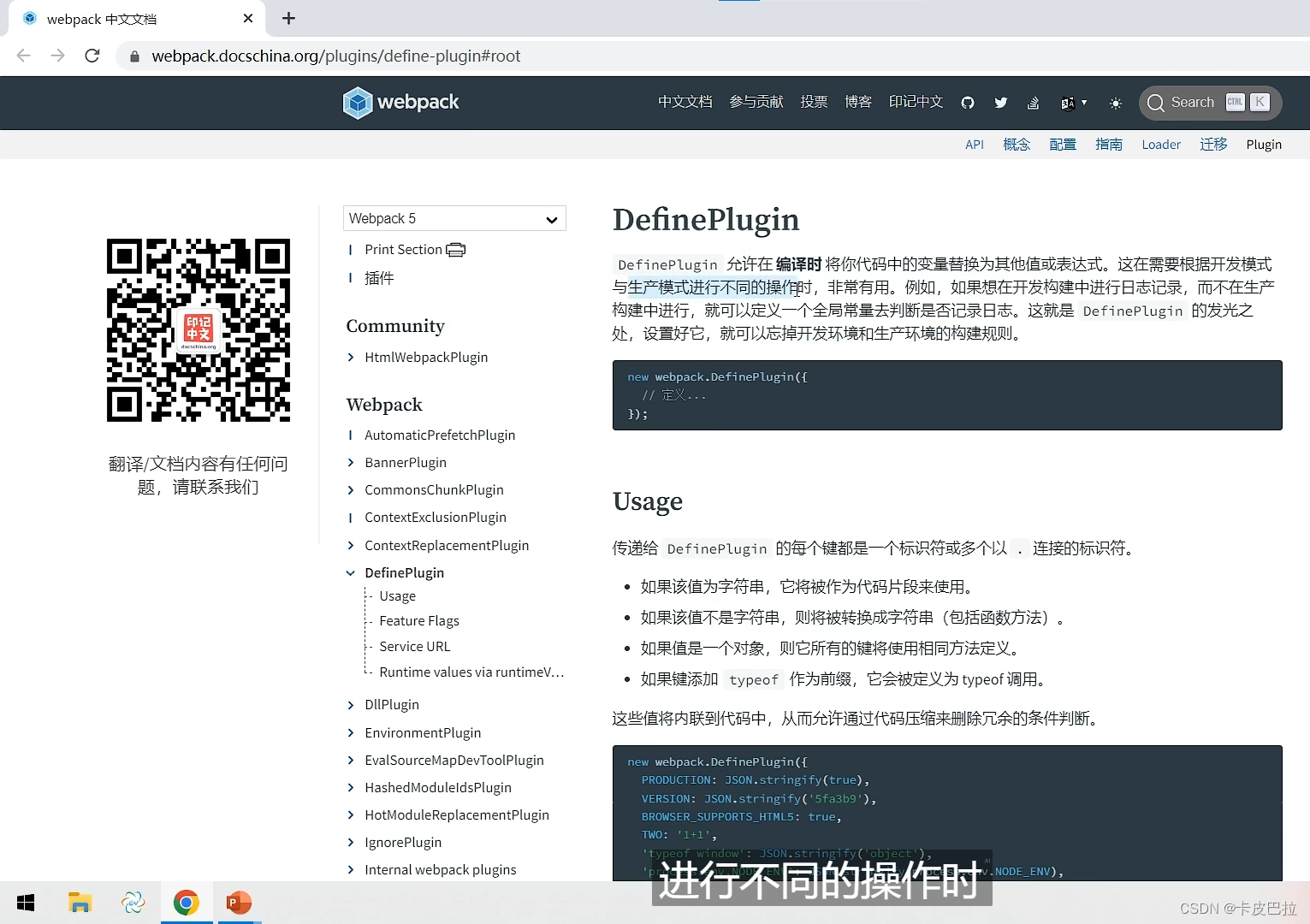Jump to Service URL subsection
The image size is (1310, 924).
coord(415,647)
